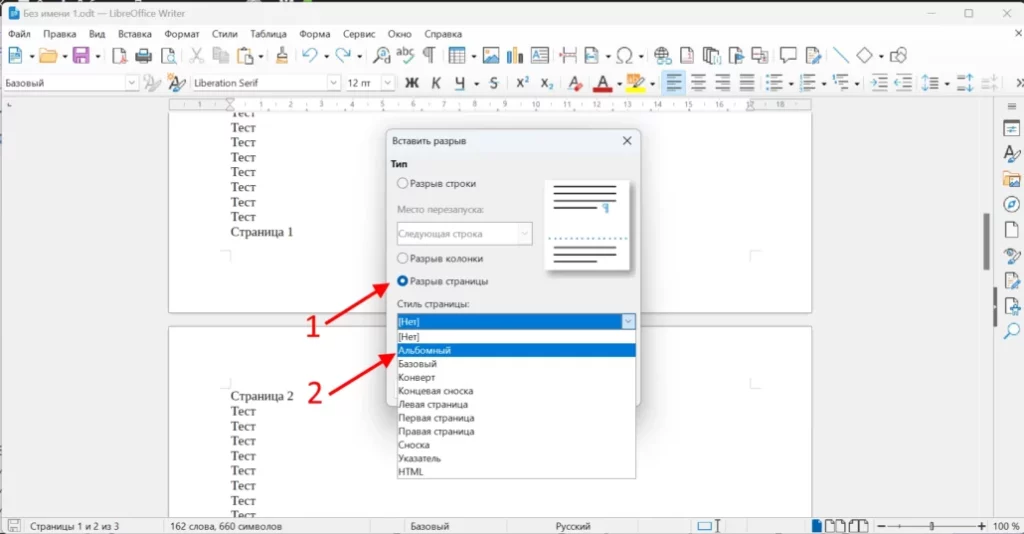
Task: Click the Insert page break icon
Action: (x=568, y=56)
